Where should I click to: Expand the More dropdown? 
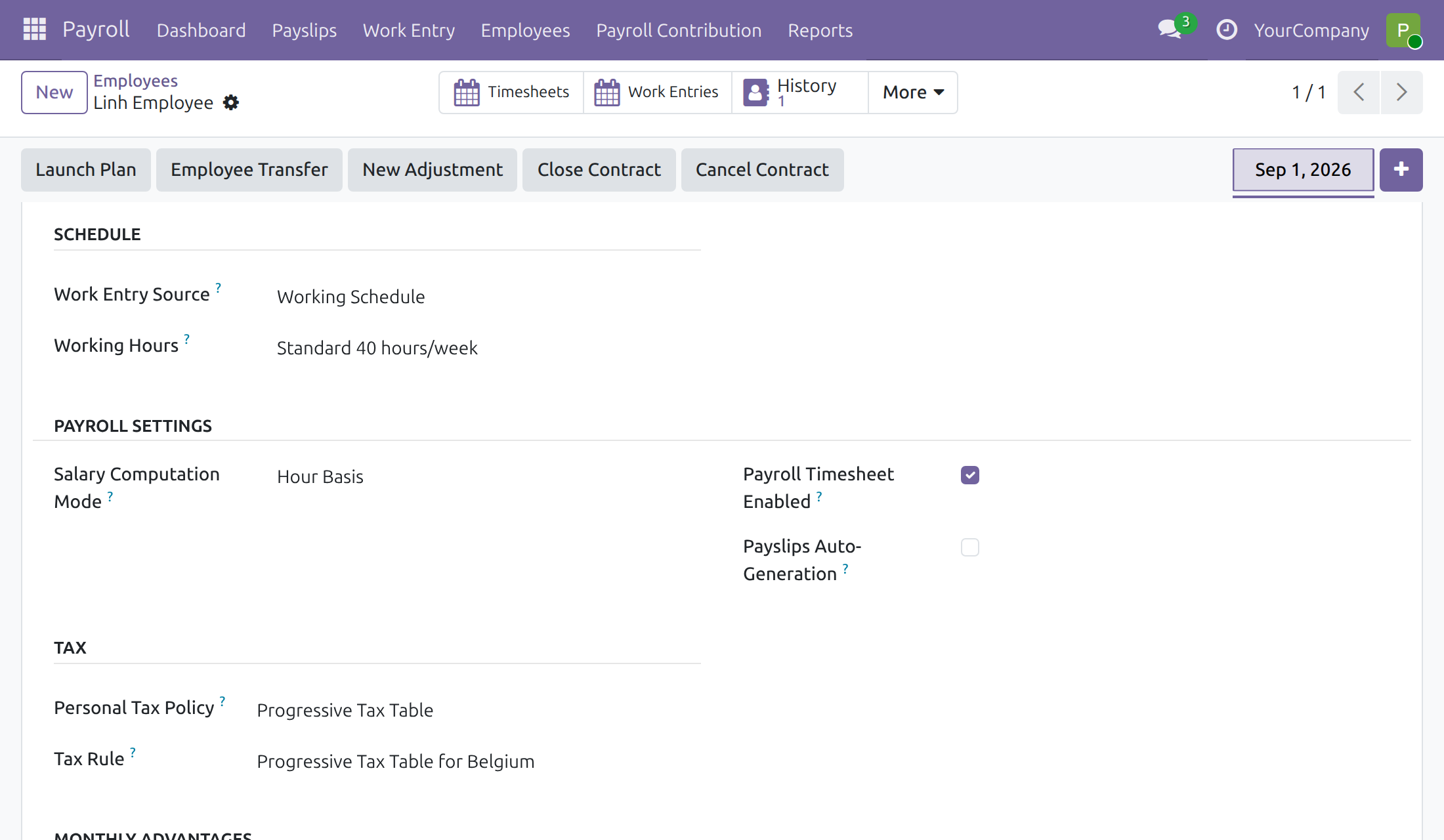(x=913, y=93)
